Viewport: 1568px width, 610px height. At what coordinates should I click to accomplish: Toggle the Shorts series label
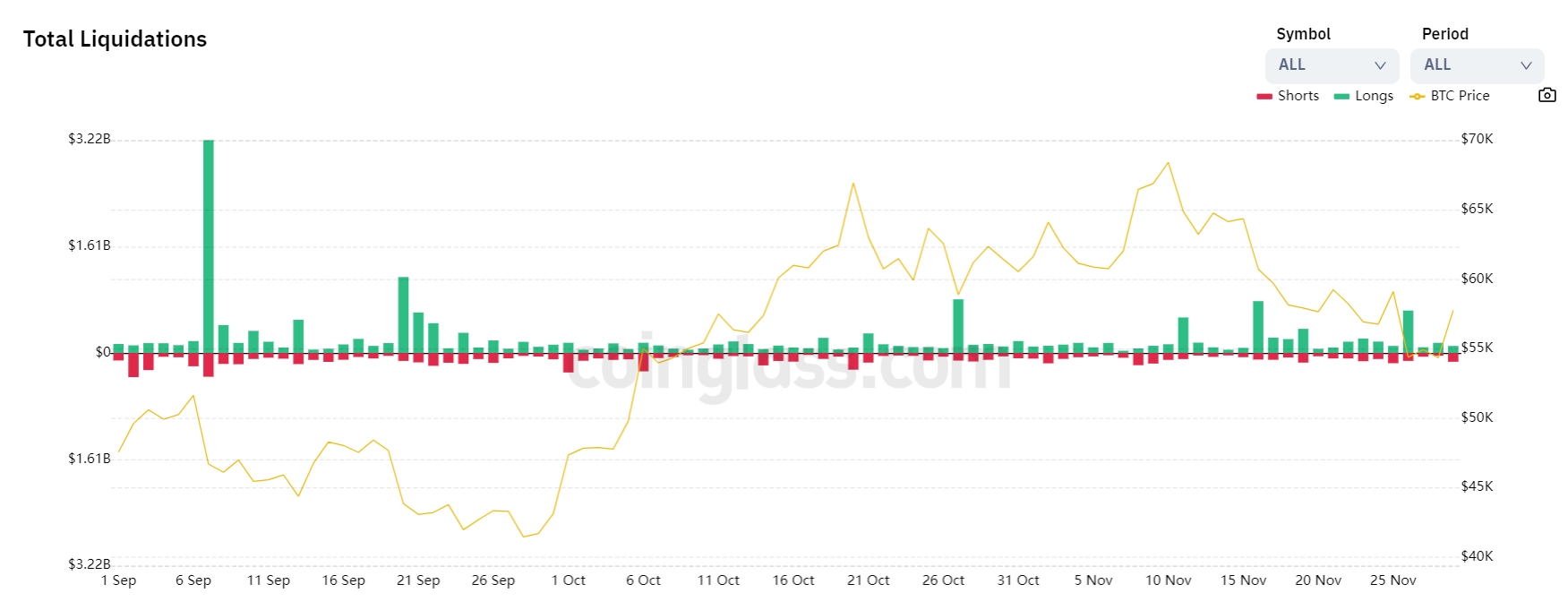tap(1298, 96)
